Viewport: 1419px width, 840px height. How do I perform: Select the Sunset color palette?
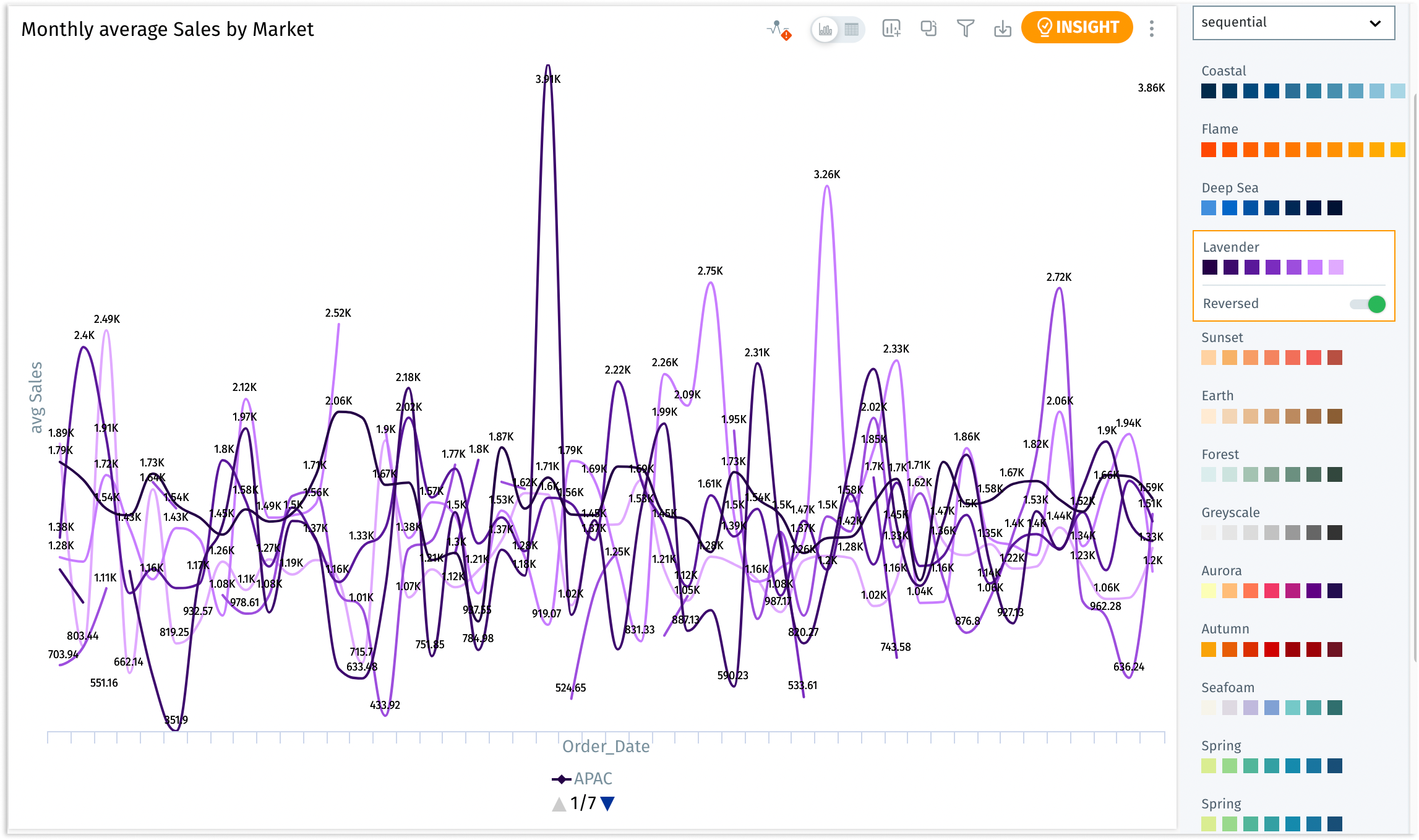point(1271,358)
